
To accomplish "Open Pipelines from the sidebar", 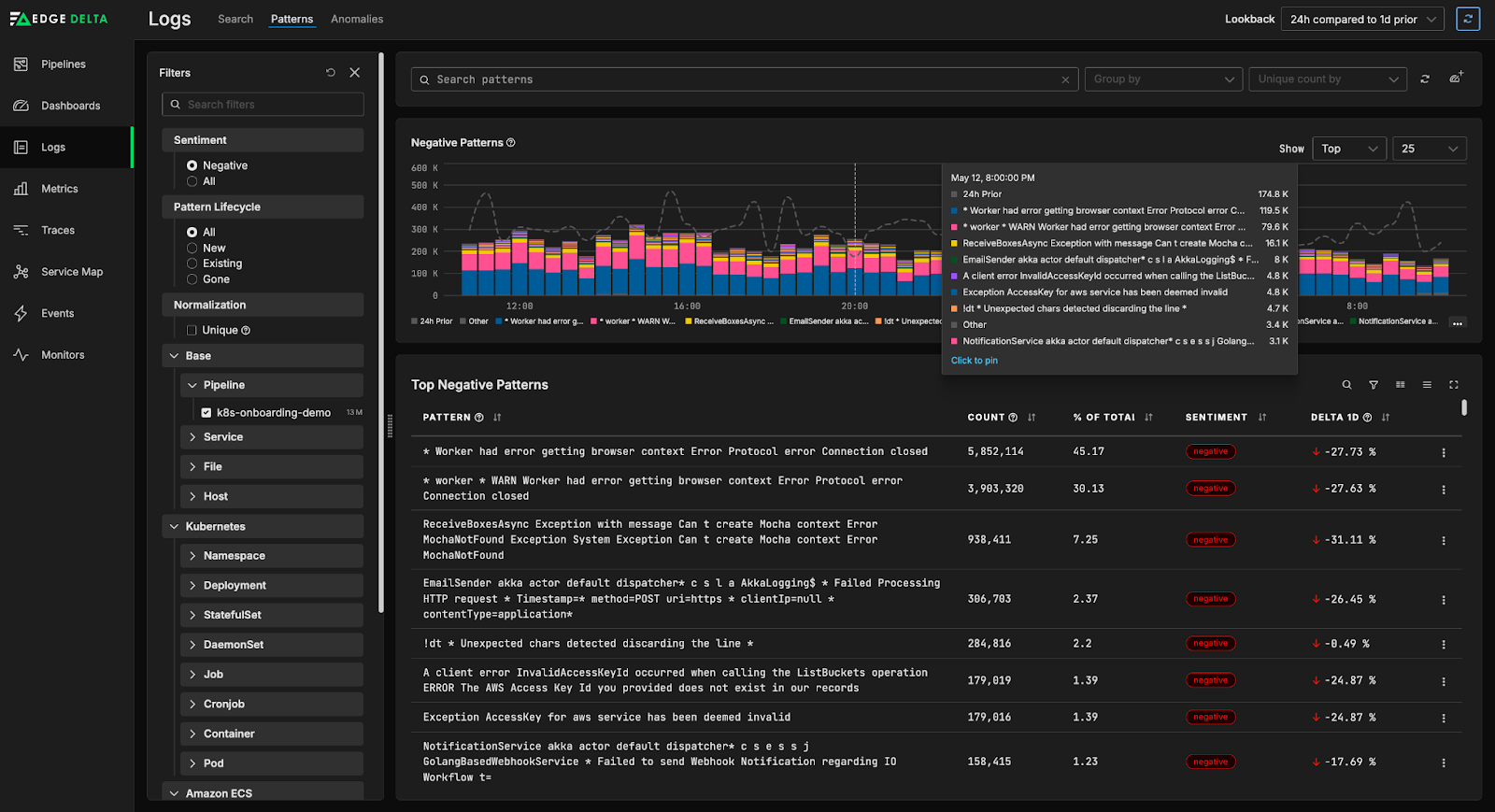I will [63, 64].
